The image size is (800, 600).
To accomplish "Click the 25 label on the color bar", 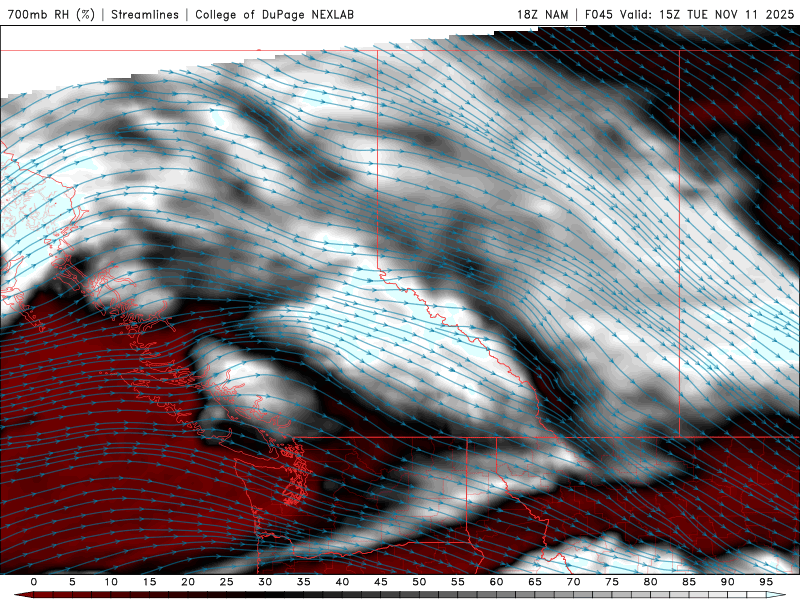I will click(227, 582).
